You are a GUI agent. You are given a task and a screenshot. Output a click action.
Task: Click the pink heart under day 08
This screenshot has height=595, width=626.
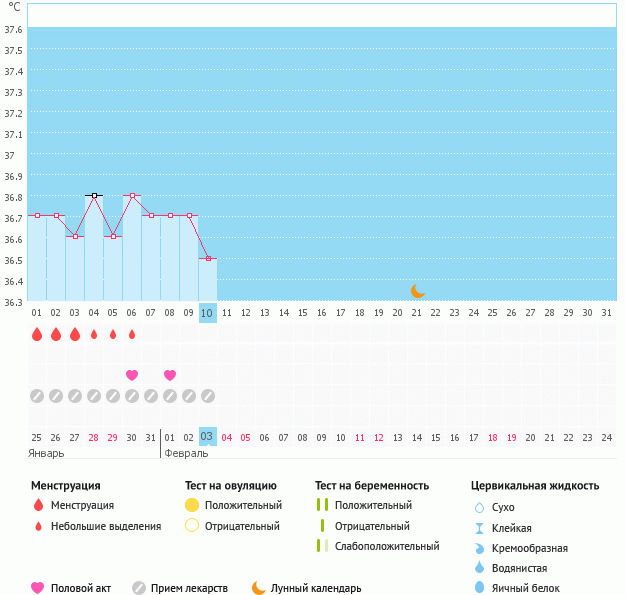click(x=170, y=375)
